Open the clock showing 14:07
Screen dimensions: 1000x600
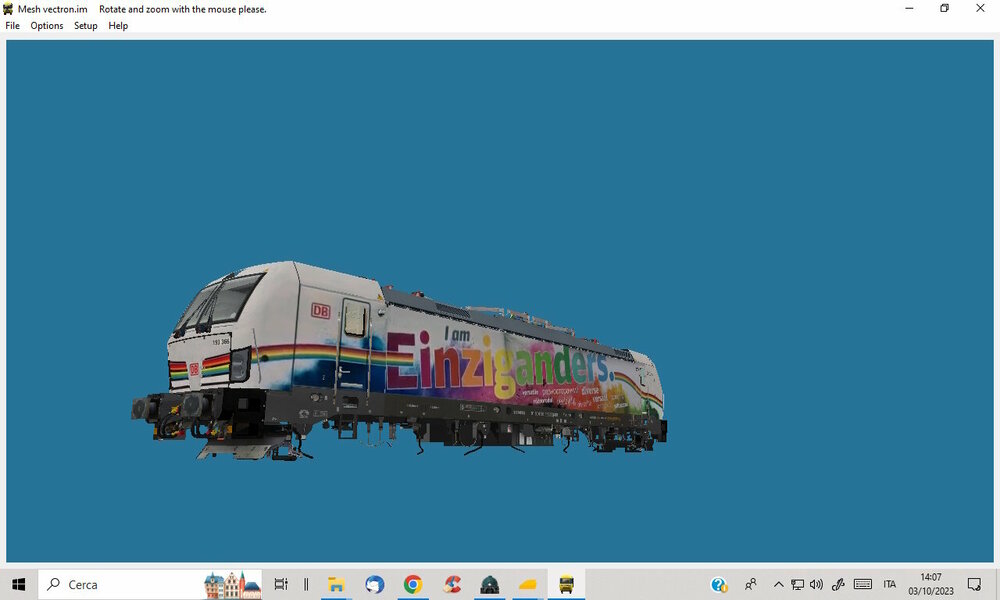pos(931,584)
